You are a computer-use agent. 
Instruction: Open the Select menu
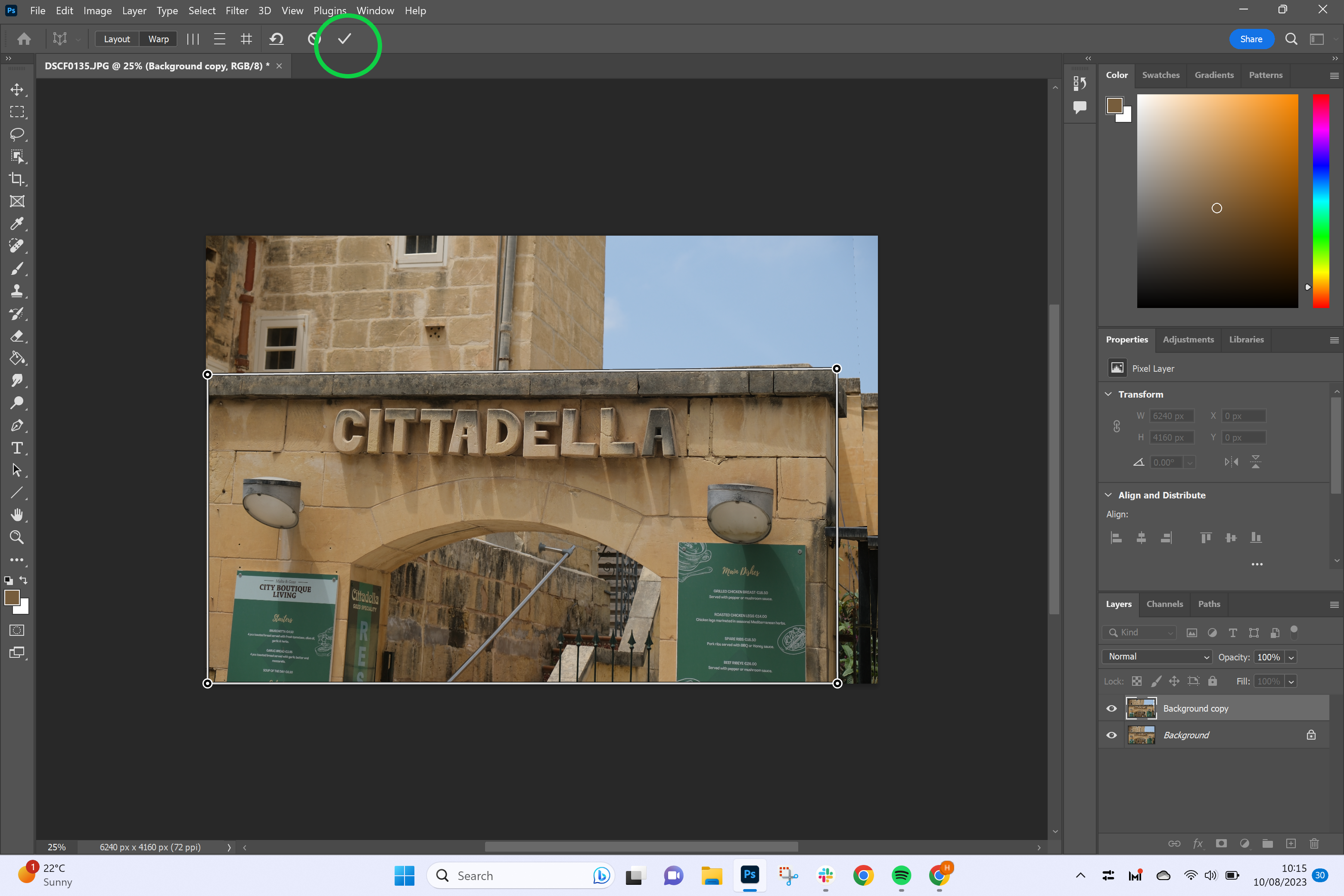202,11
